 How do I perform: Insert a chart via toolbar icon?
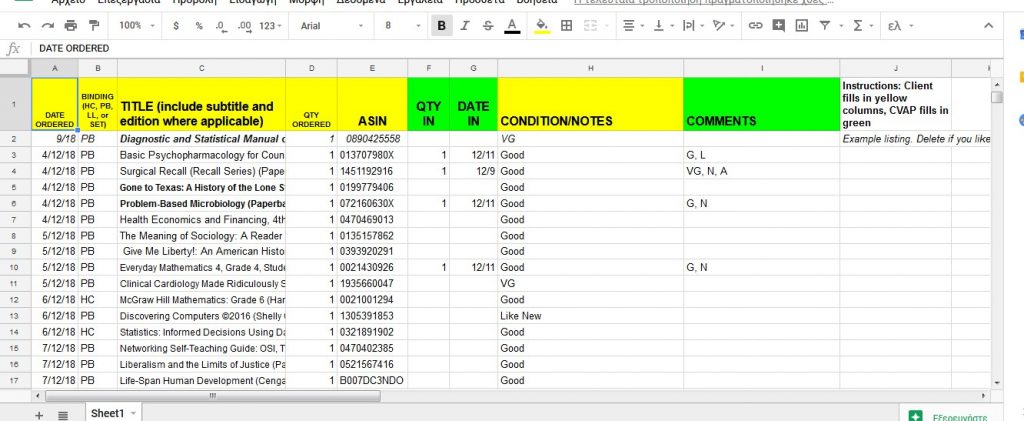[x=801, y=25]
